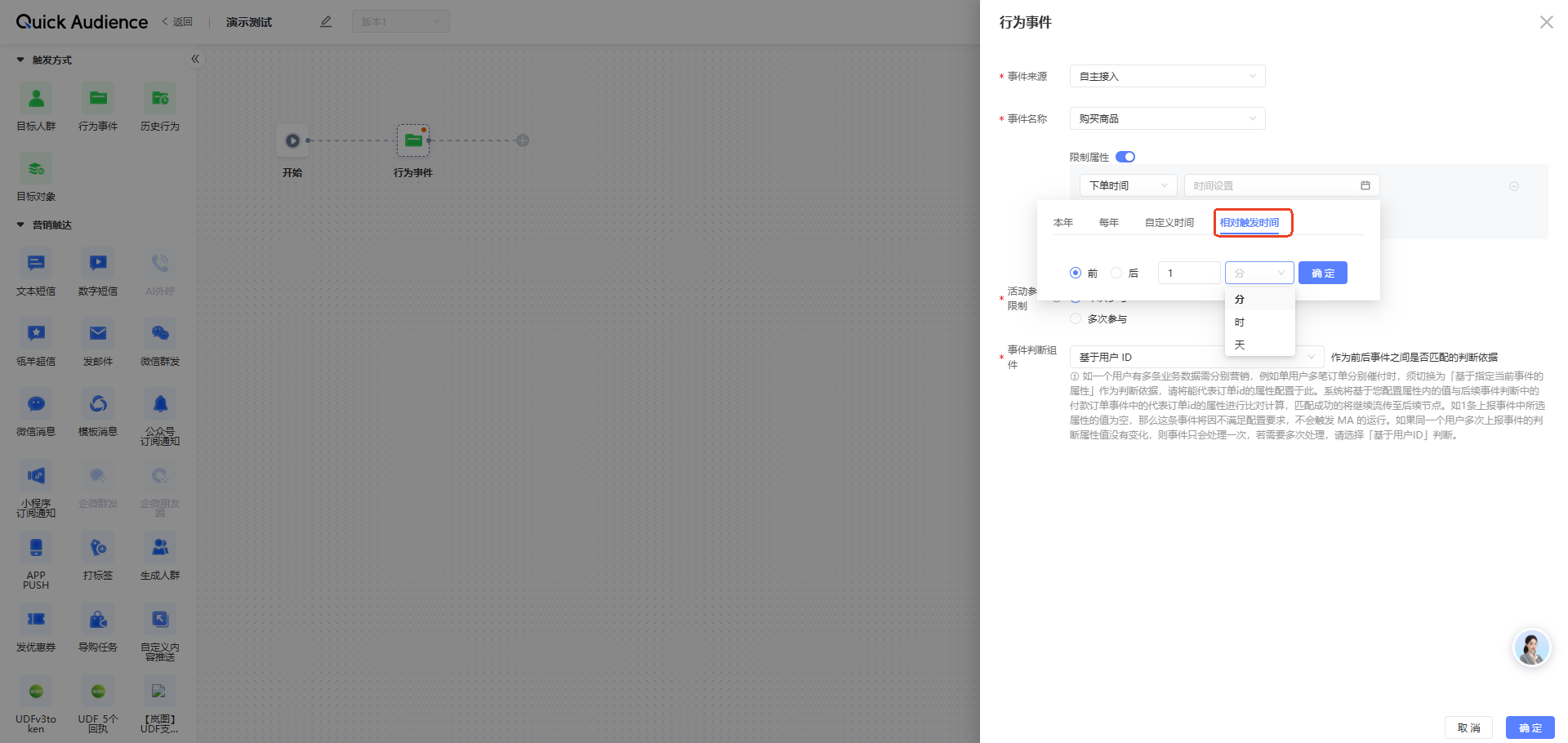
Task: Select the 自定义内容推送 icon
Action: (160, 619)
